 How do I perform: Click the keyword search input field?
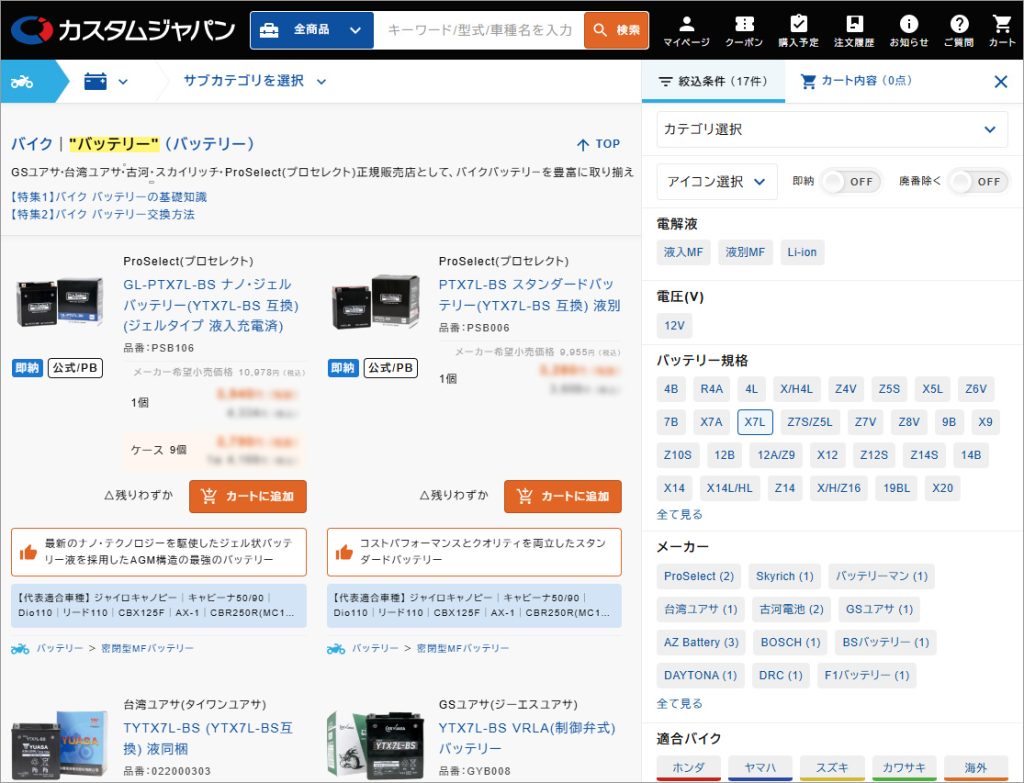(x=479, y=30)
